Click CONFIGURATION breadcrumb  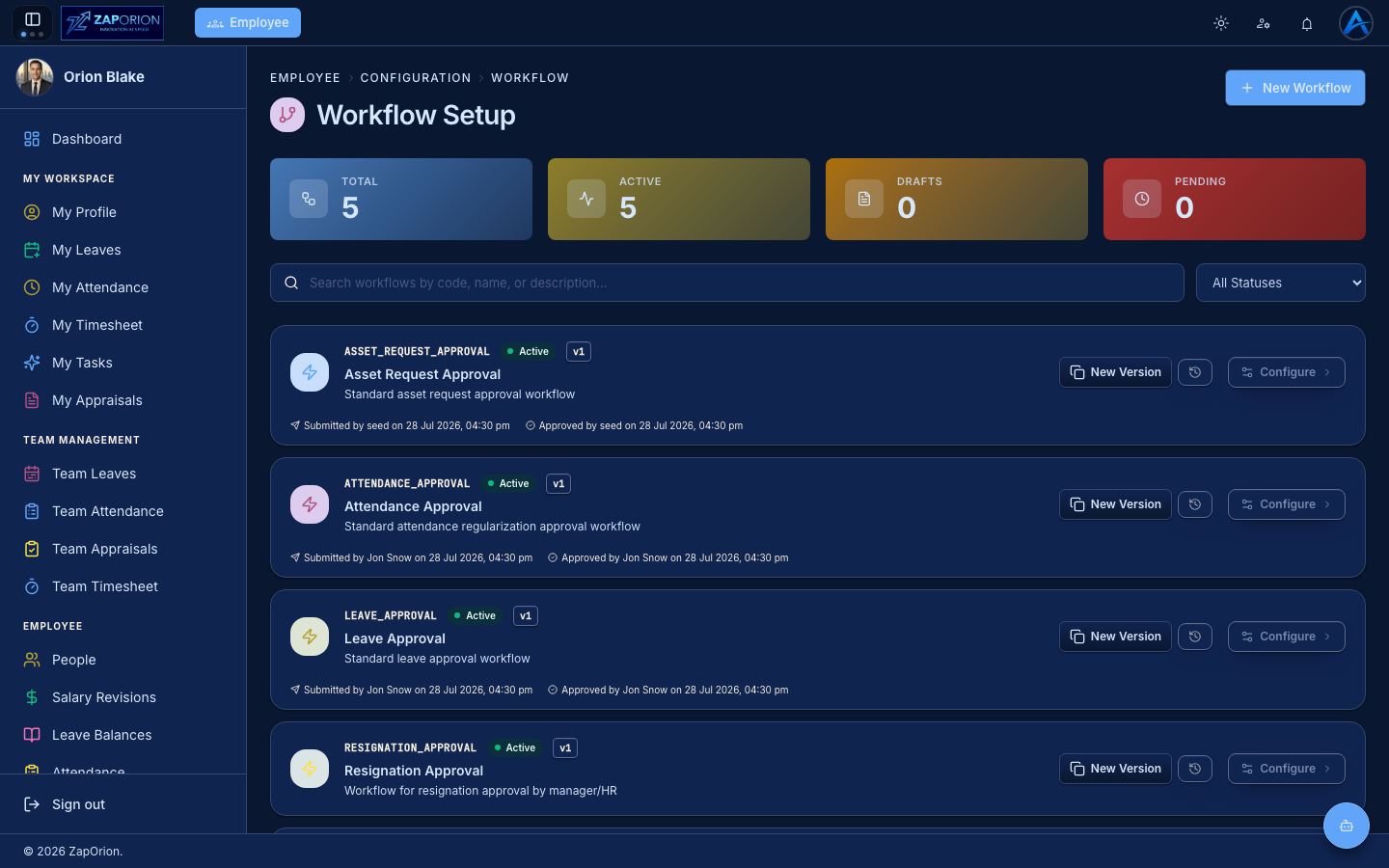click(x=416, y=78)
